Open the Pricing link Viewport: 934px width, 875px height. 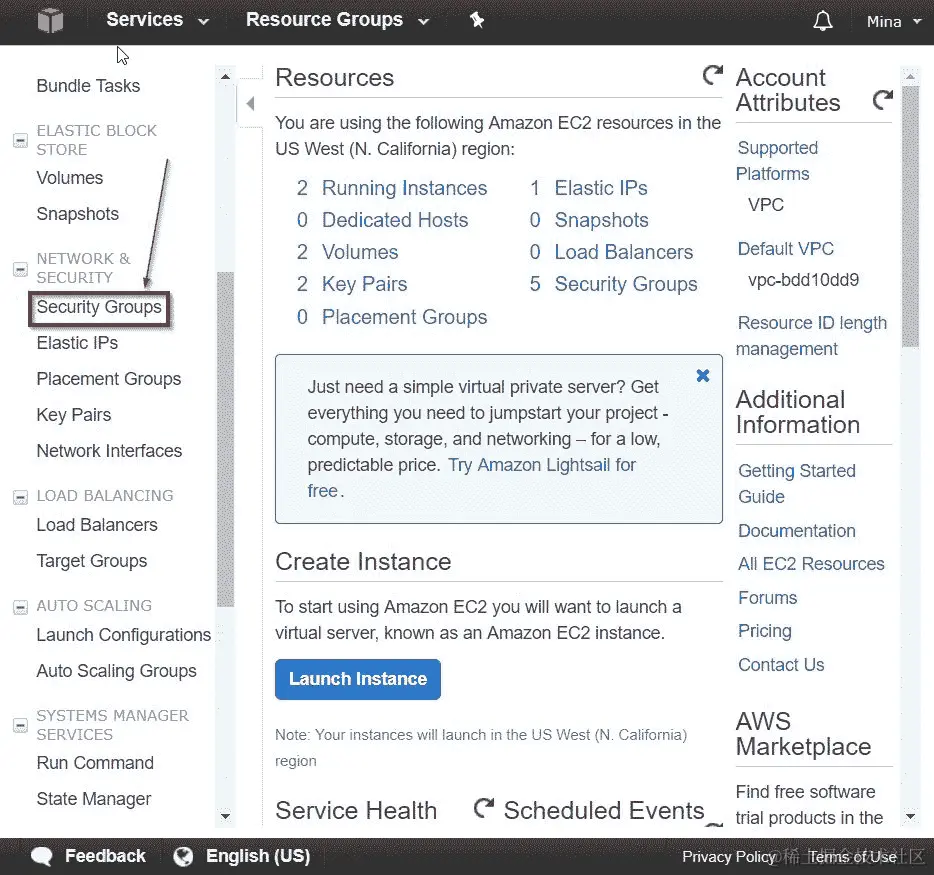click(x=765, y=631)
